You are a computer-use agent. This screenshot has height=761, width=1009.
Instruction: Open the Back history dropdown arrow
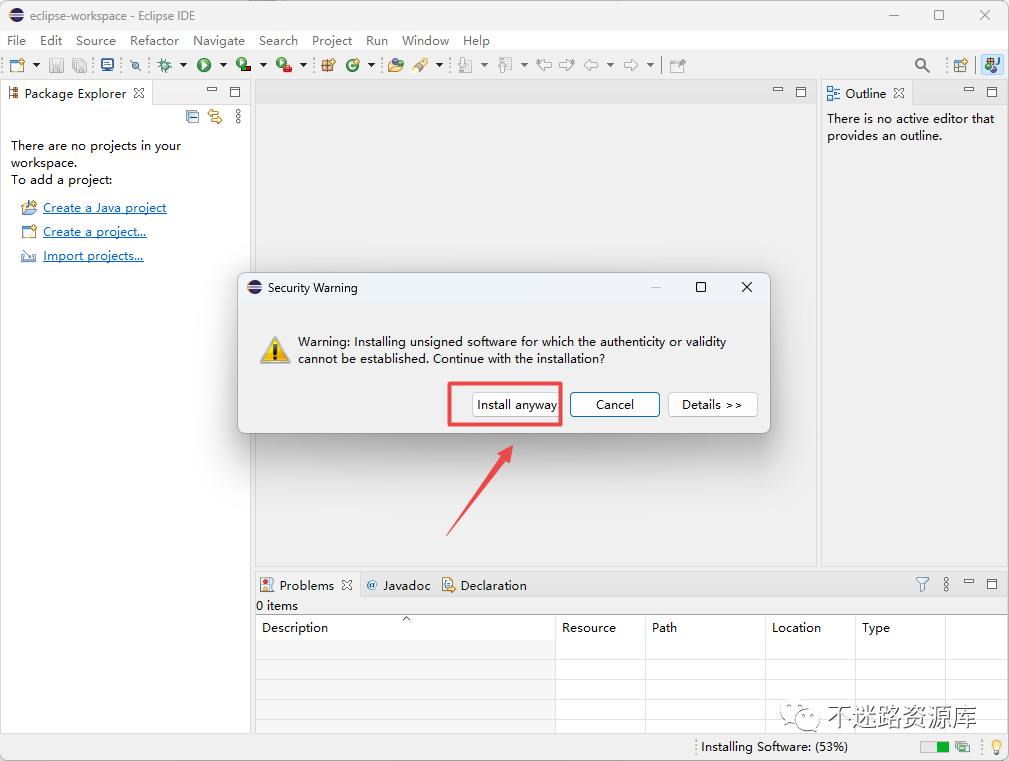[x=610, y=65]
